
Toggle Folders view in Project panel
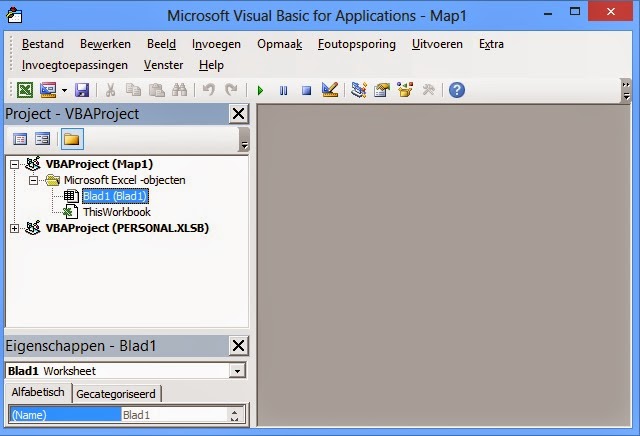(72, 139)
